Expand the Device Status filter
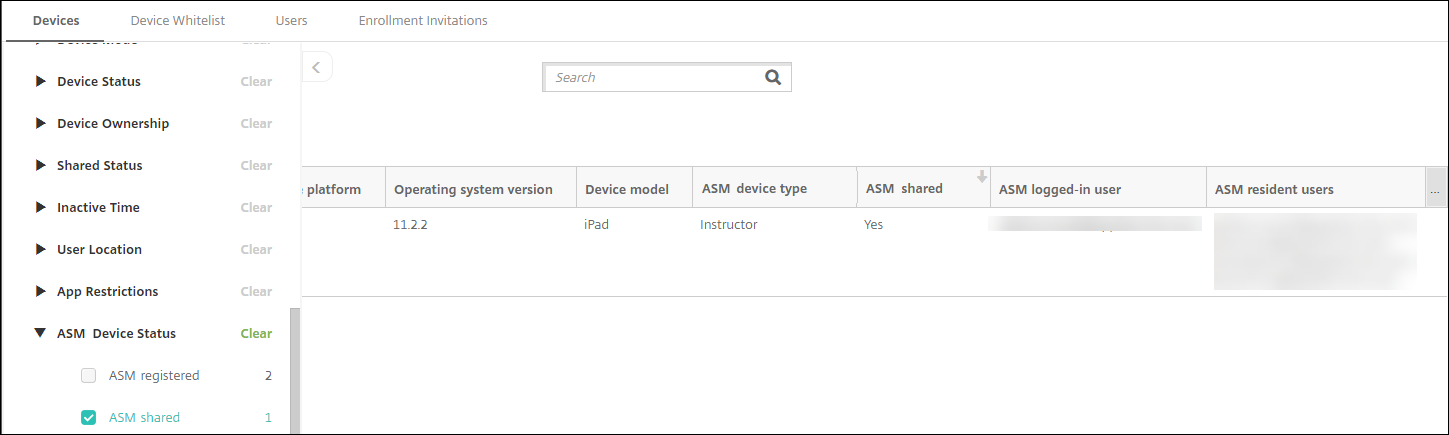Screen dimensions: 1449x435 coord(41,82)
